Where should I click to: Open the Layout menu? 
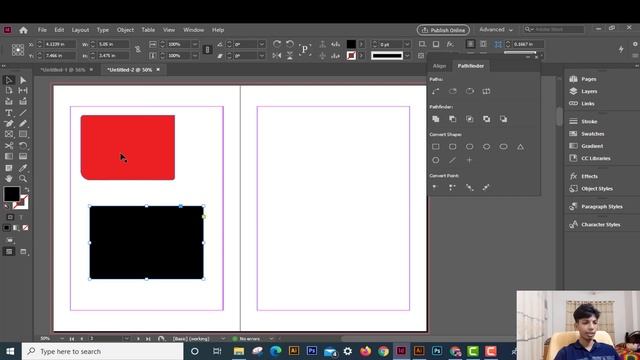80,30
